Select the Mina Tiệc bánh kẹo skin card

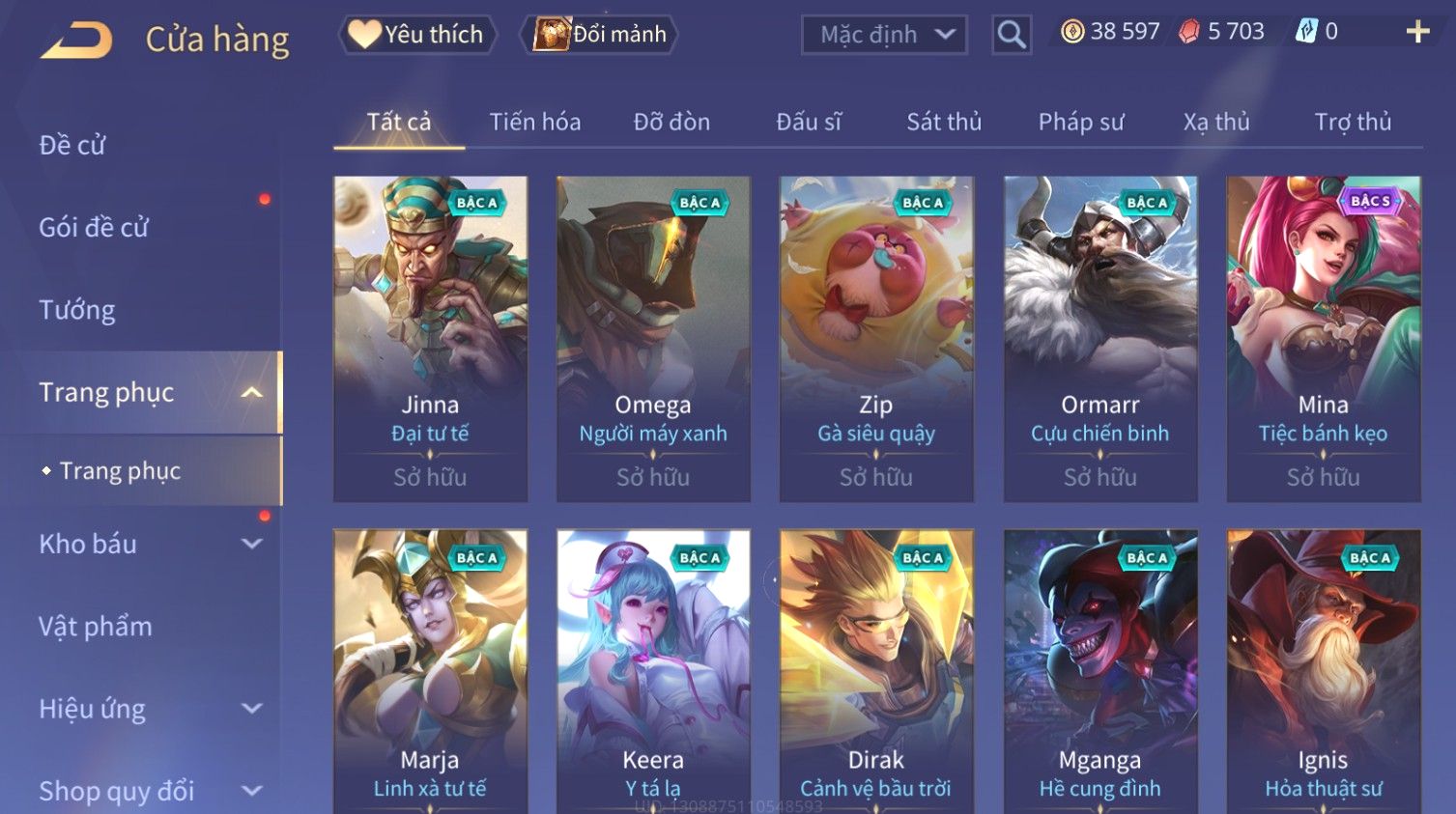(1324, 339)
